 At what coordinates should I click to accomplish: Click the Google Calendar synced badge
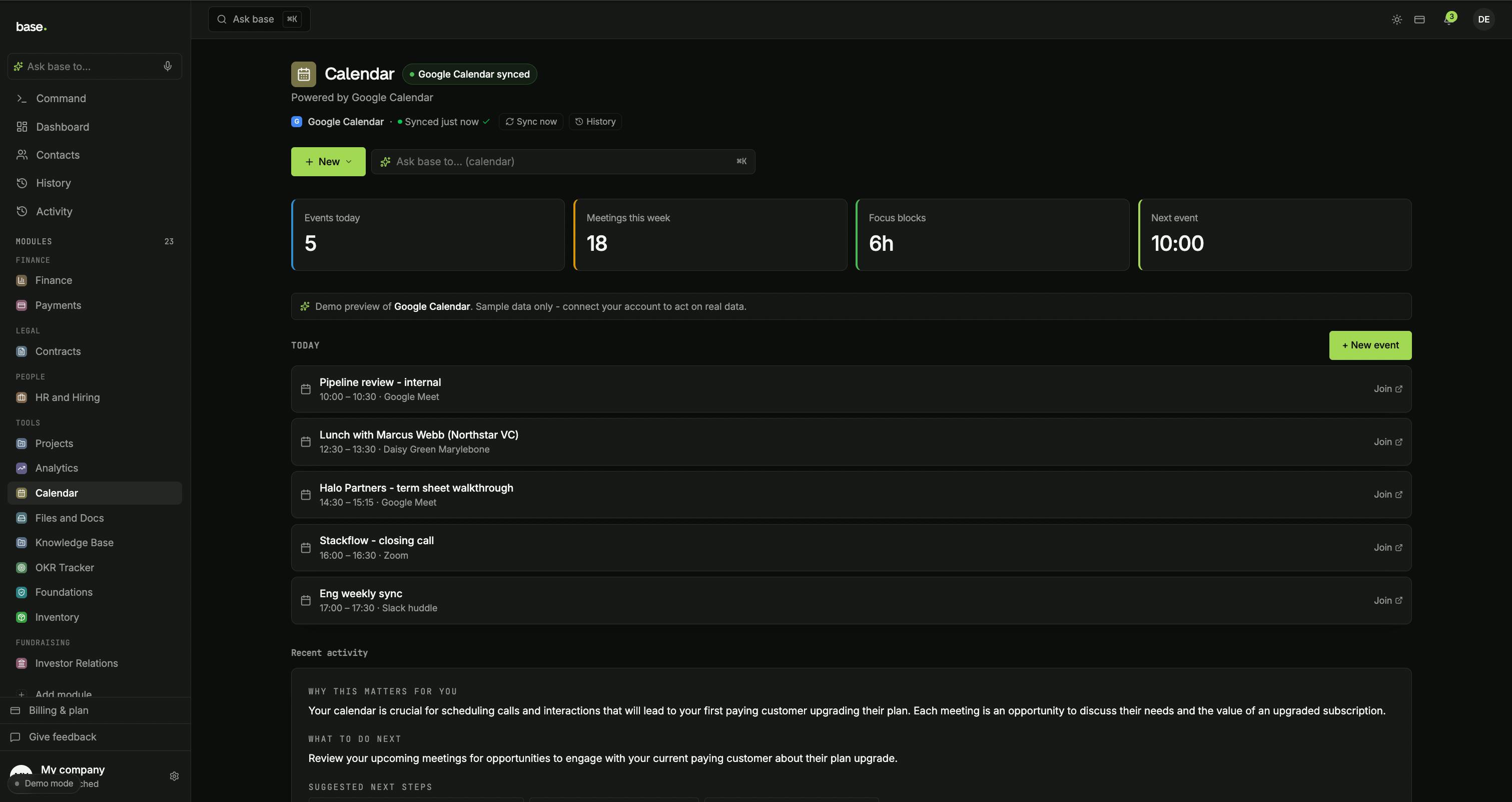(x=470, y=74)
